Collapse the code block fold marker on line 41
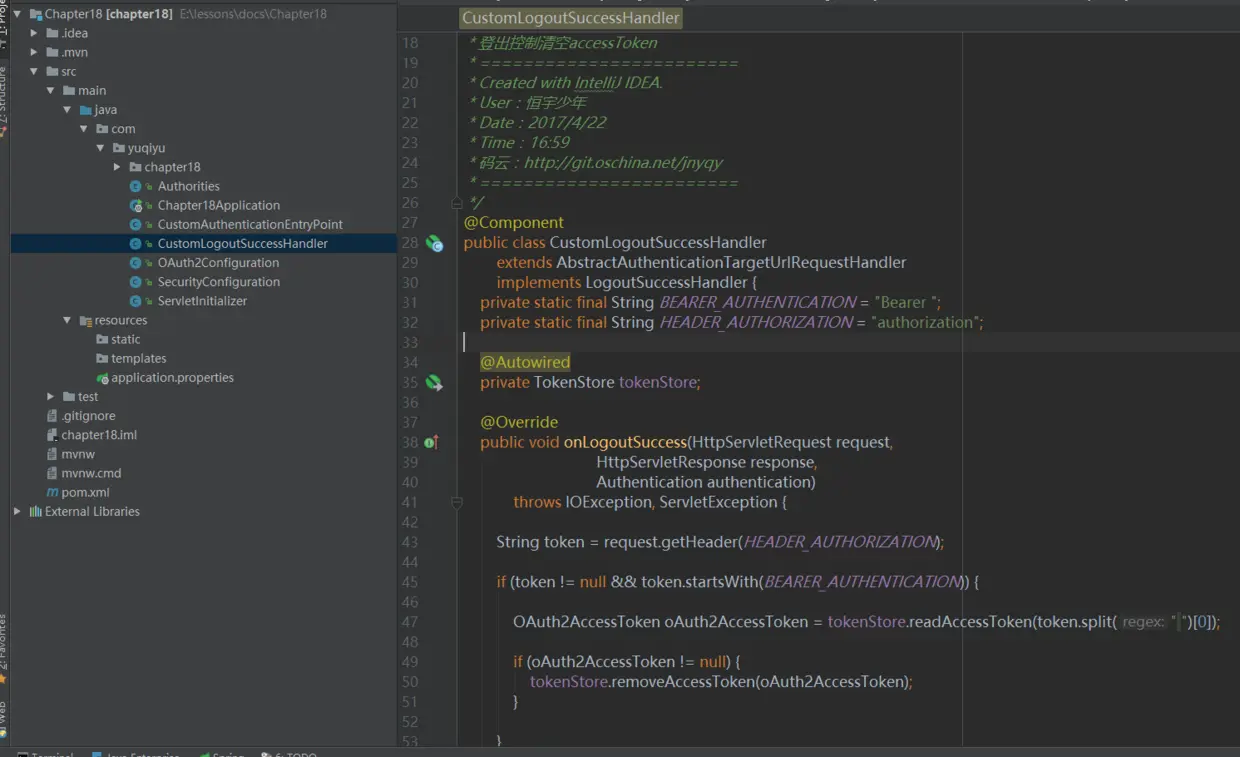The height and width of the screenshot is (757, 1240). pos(457,502)
